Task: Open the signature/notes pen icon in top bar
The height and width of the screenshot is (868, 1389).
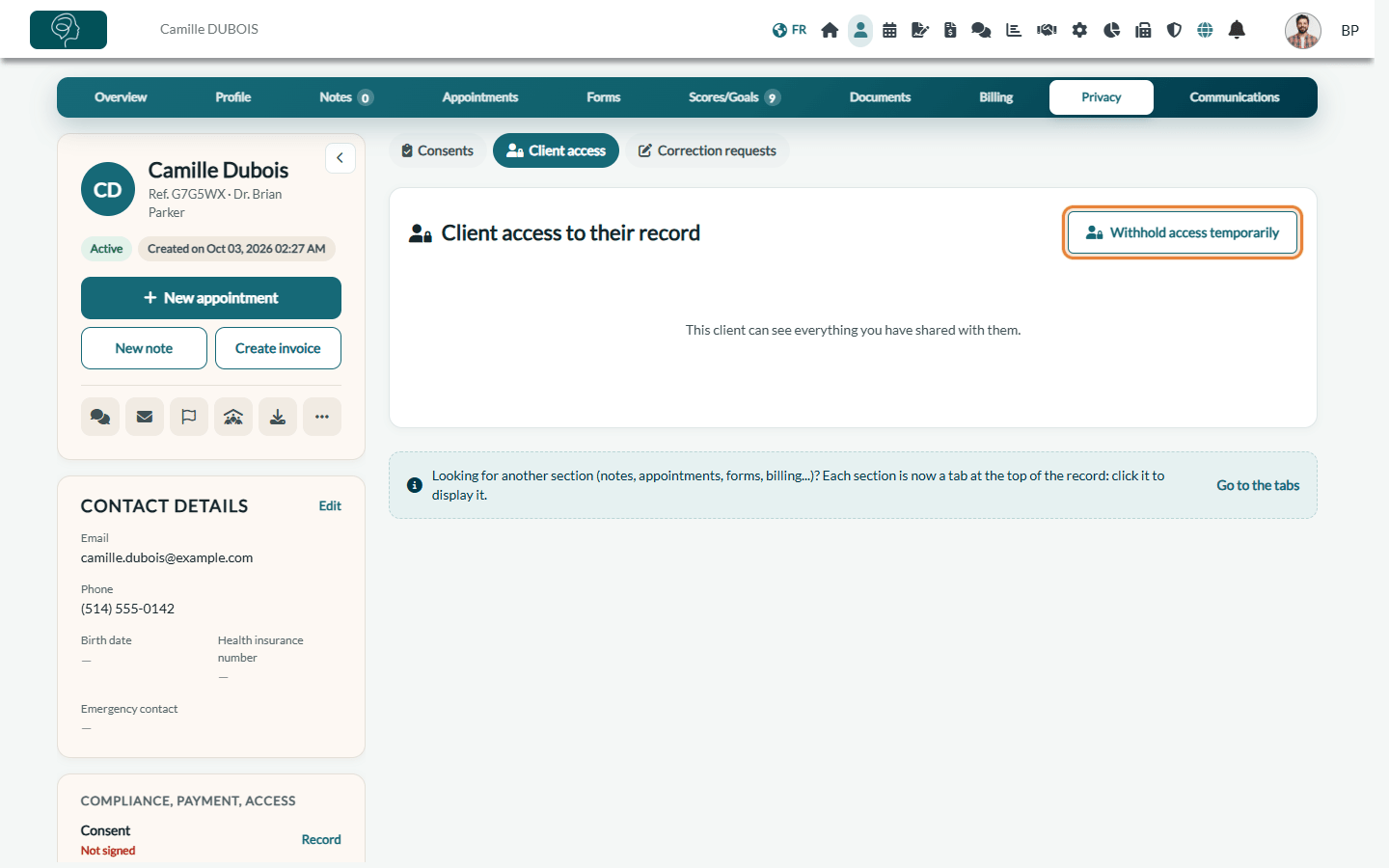Action: [920, 30]
